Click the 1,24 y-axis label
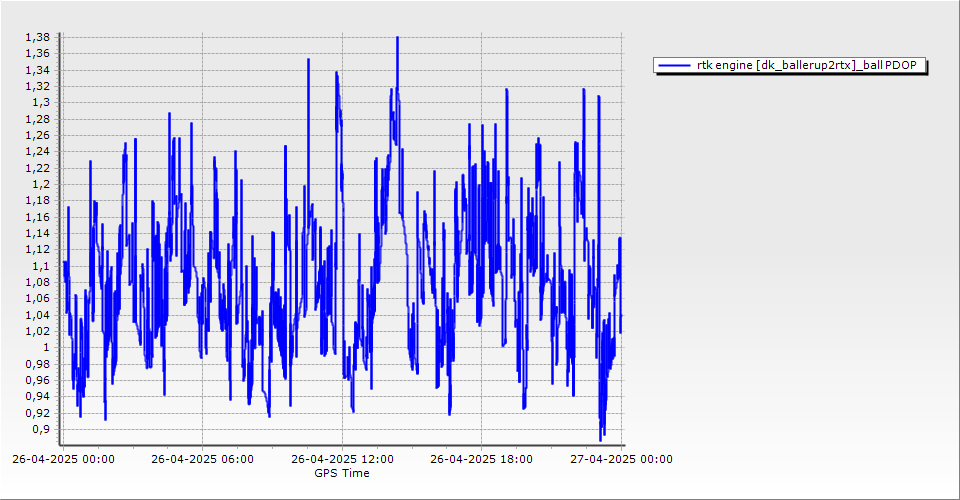This screenshot has width=960, height=500. [37, 152]
